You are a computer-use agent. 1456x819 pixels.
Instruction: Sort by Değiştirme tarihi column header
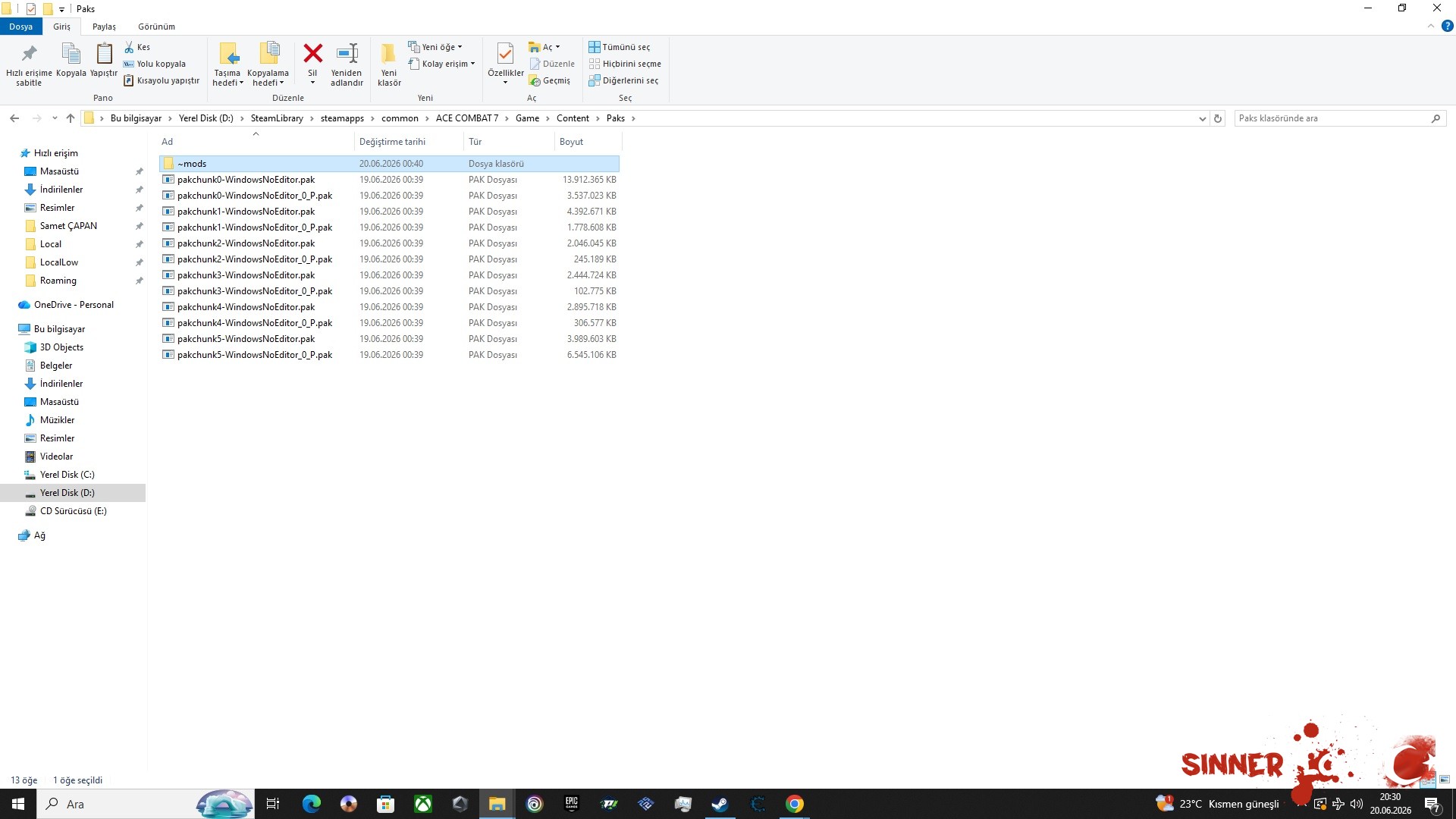point(409,142)
